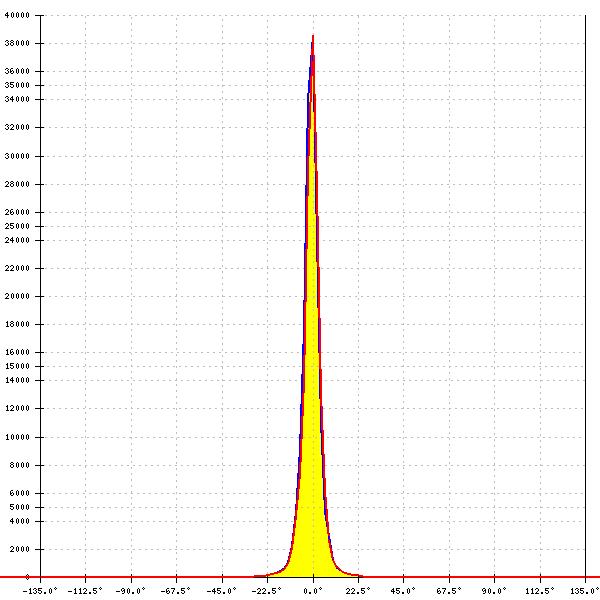Click the 10000 y-axis label

pyautogui.click(x=17, y=437)
